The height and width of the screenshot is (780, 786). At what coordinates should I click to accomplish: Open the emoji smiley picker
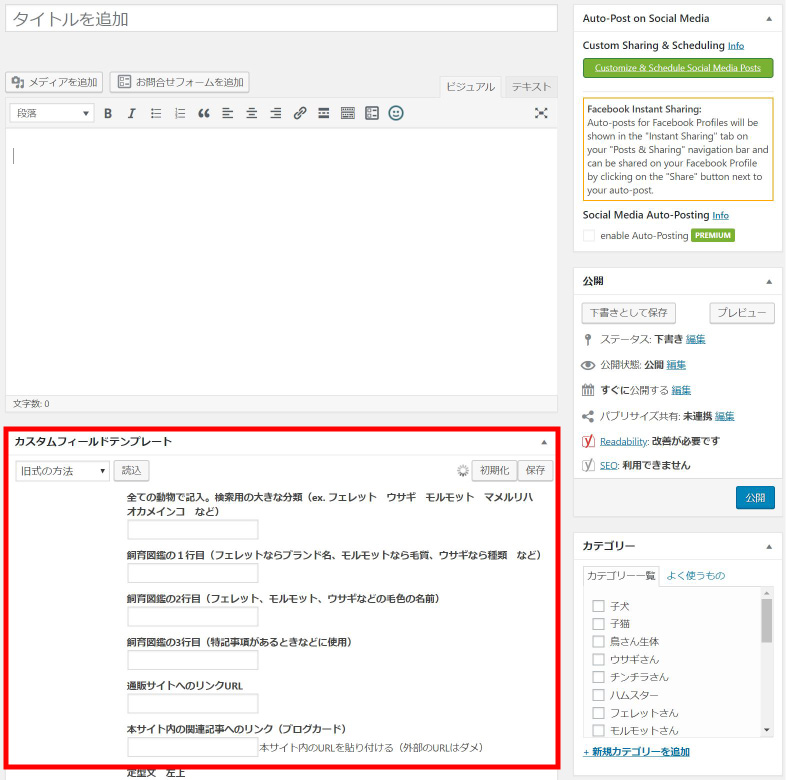coord(396,113)
